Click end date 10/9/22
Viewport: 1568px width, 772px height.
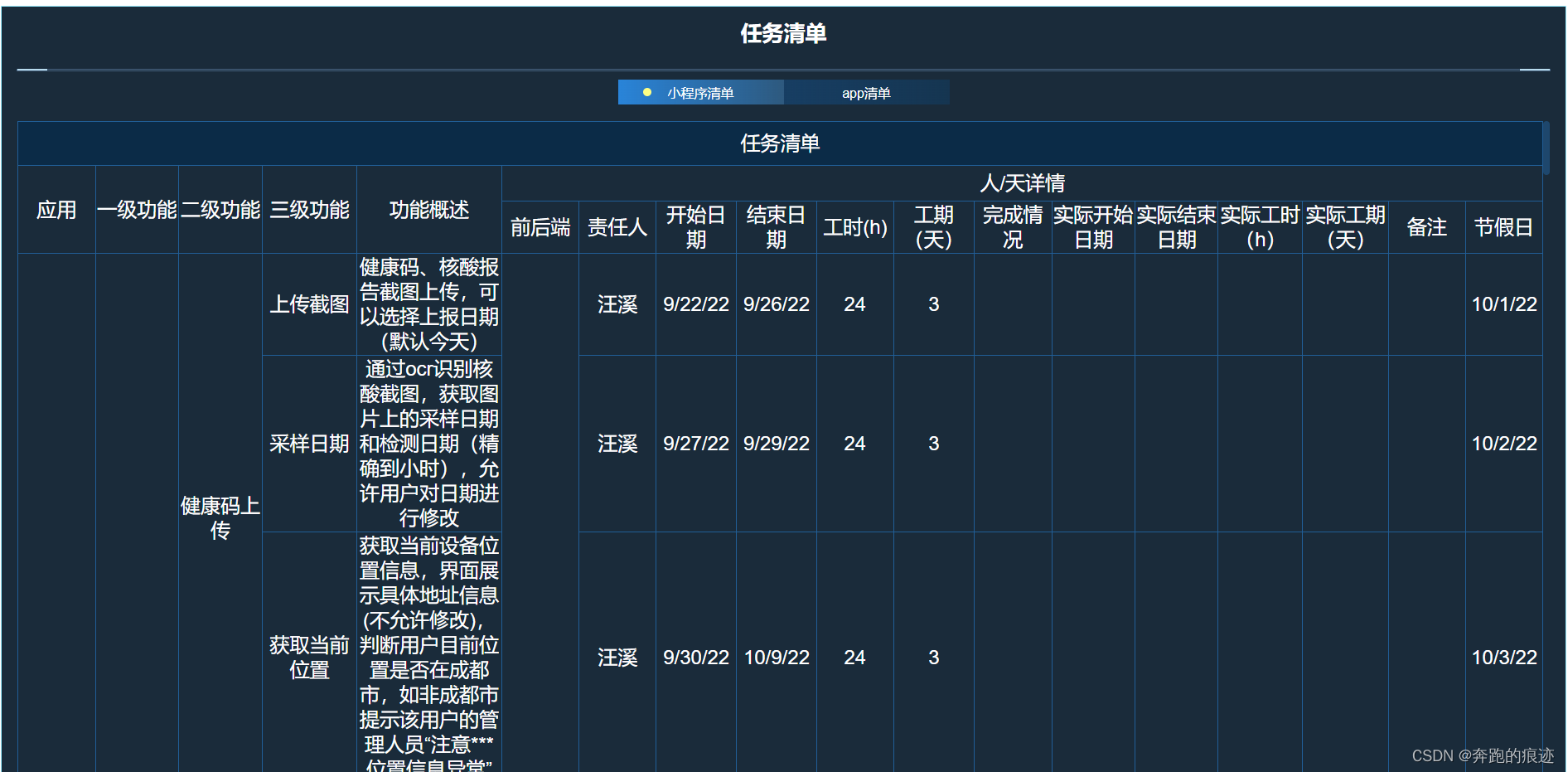click(x=777, y=658)
